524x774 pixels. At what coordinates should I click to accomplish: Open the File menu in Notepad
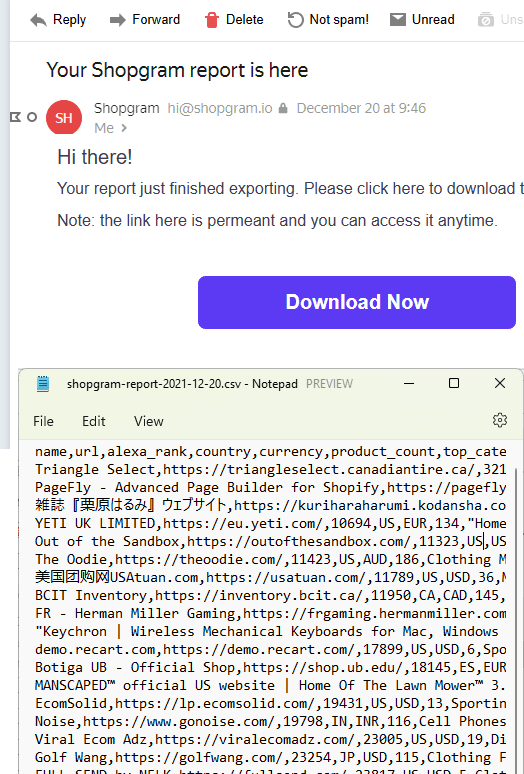[43, 421]
